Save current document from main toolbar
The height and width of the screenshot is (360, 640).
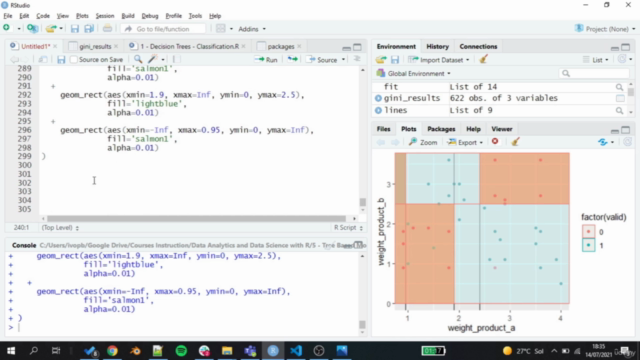[74, 29]
